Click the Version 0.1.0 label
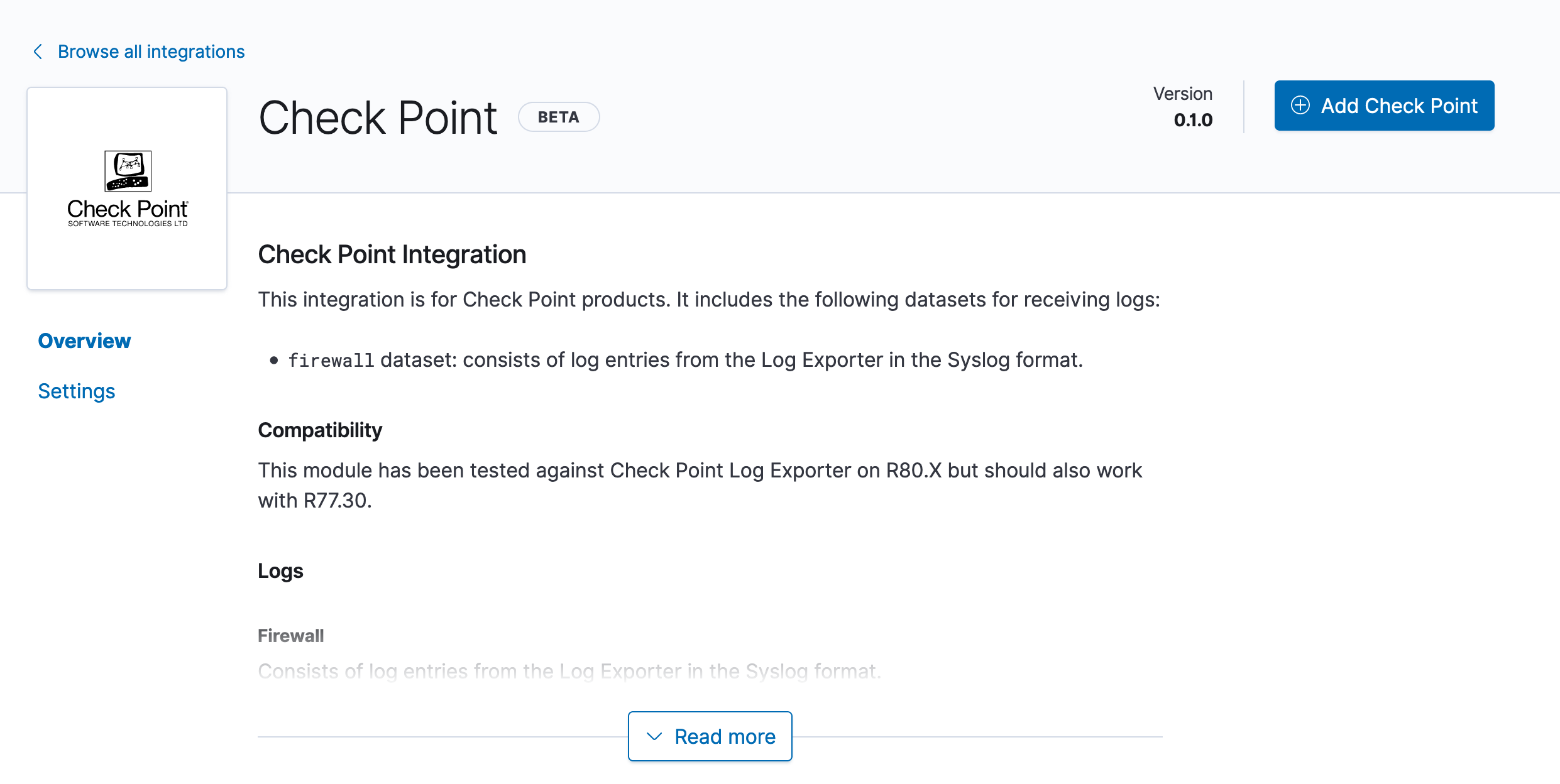The height and width of the screenshot is (784, 1560). tap(1182, 94)
